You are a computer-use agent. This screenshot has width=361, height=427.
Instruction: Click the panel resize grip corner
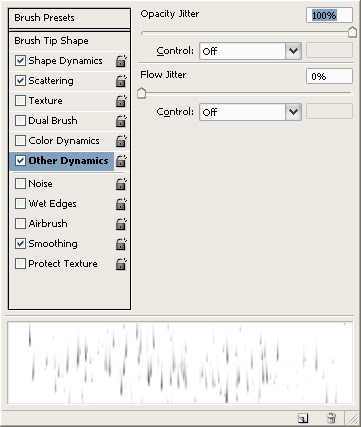point(352,418)
